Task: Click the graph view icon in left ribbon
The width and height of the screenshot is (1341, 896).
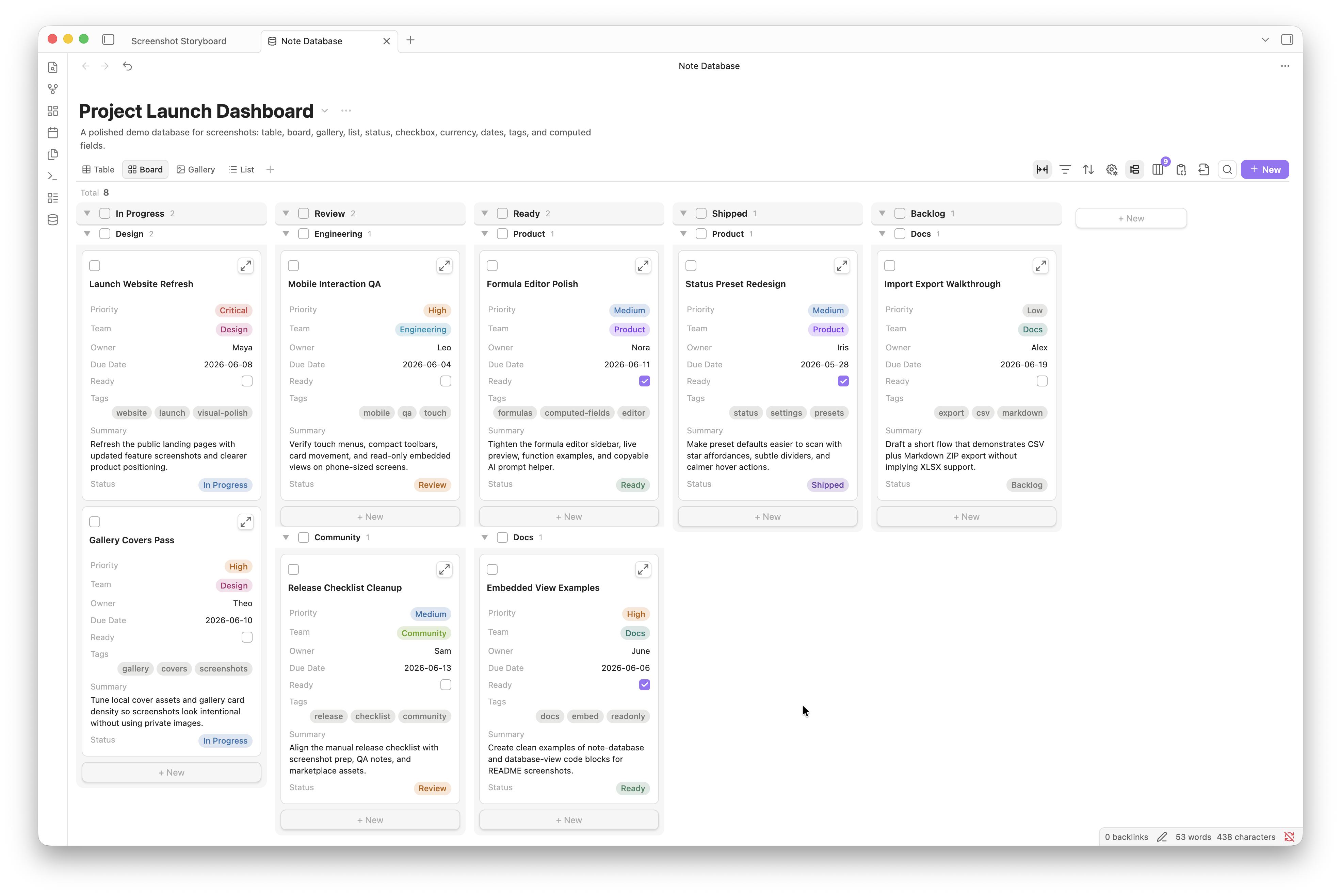Action: tap(53, 89)
